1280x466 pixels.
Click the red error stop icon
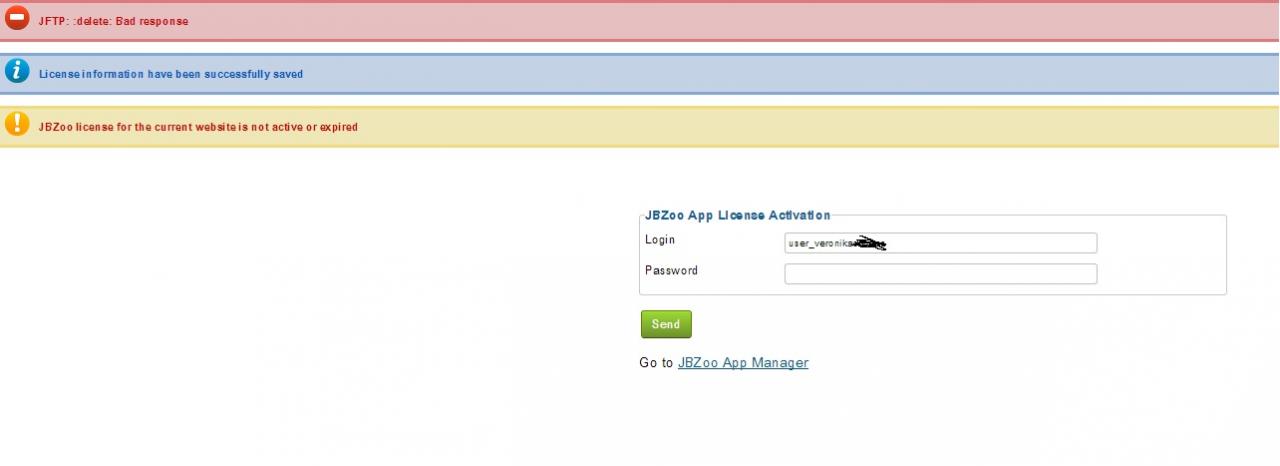(17, 19)
